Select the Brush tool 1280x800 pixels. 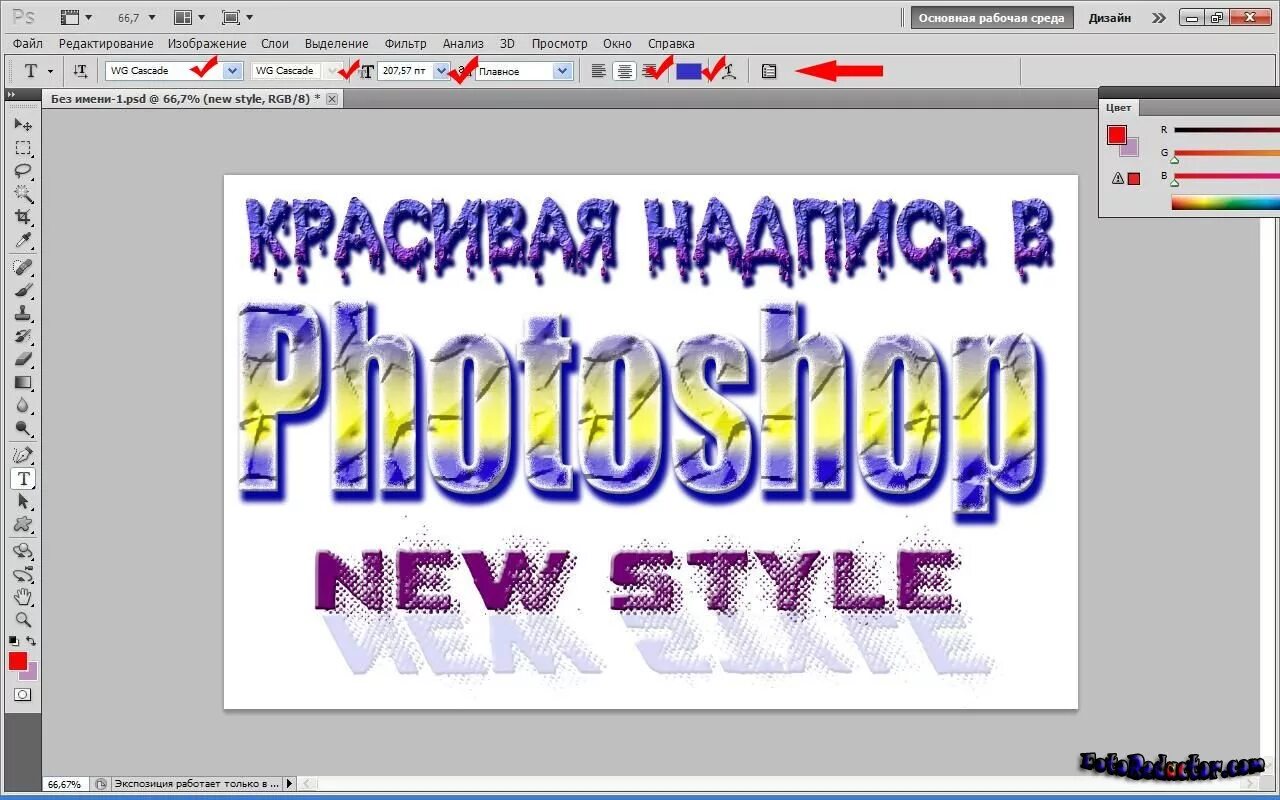[x=23, y=290]
